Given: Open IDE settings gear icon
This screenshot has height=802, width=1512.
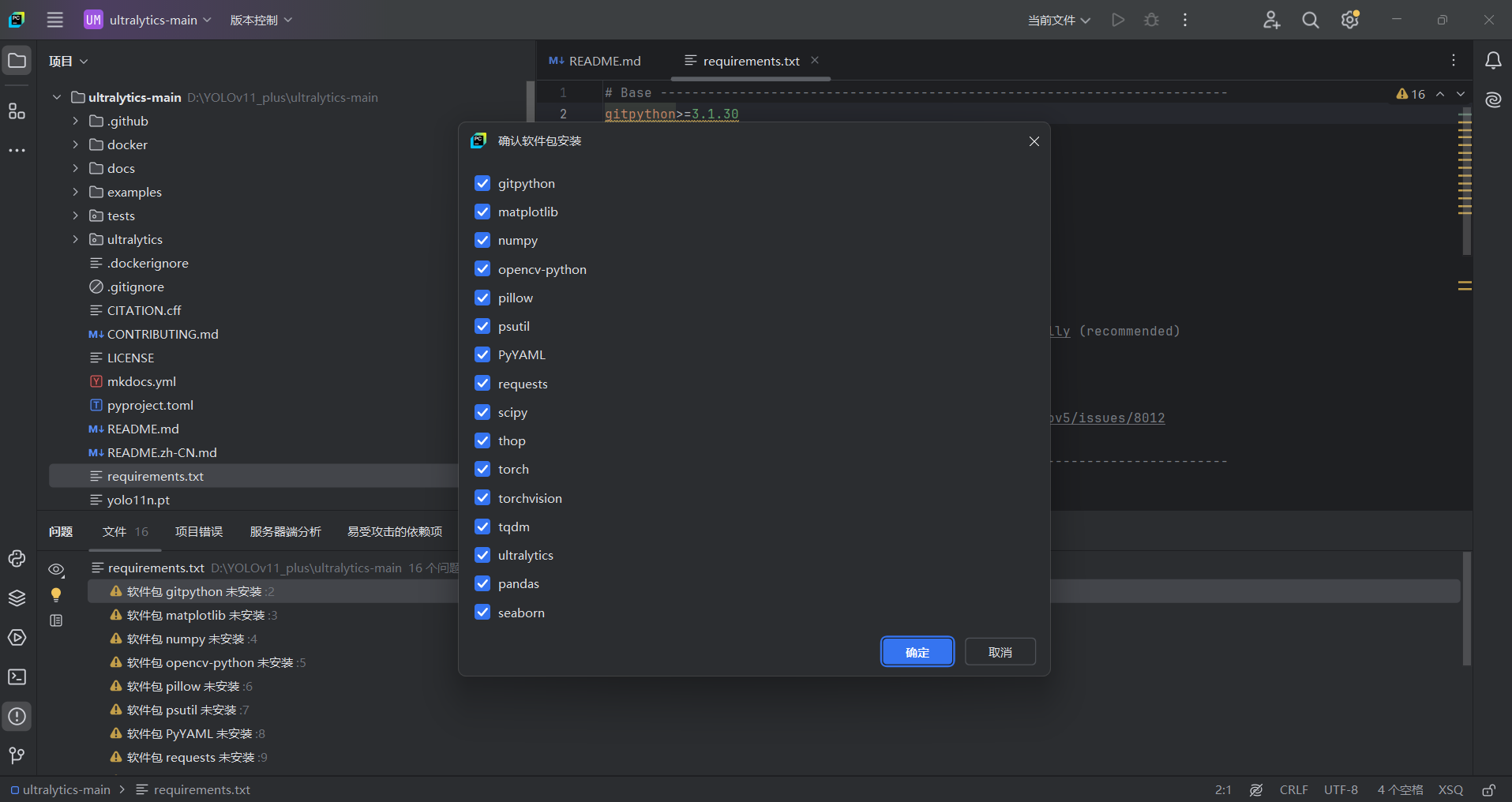Looking at the screenshot, I should (x=1350, y=20).
